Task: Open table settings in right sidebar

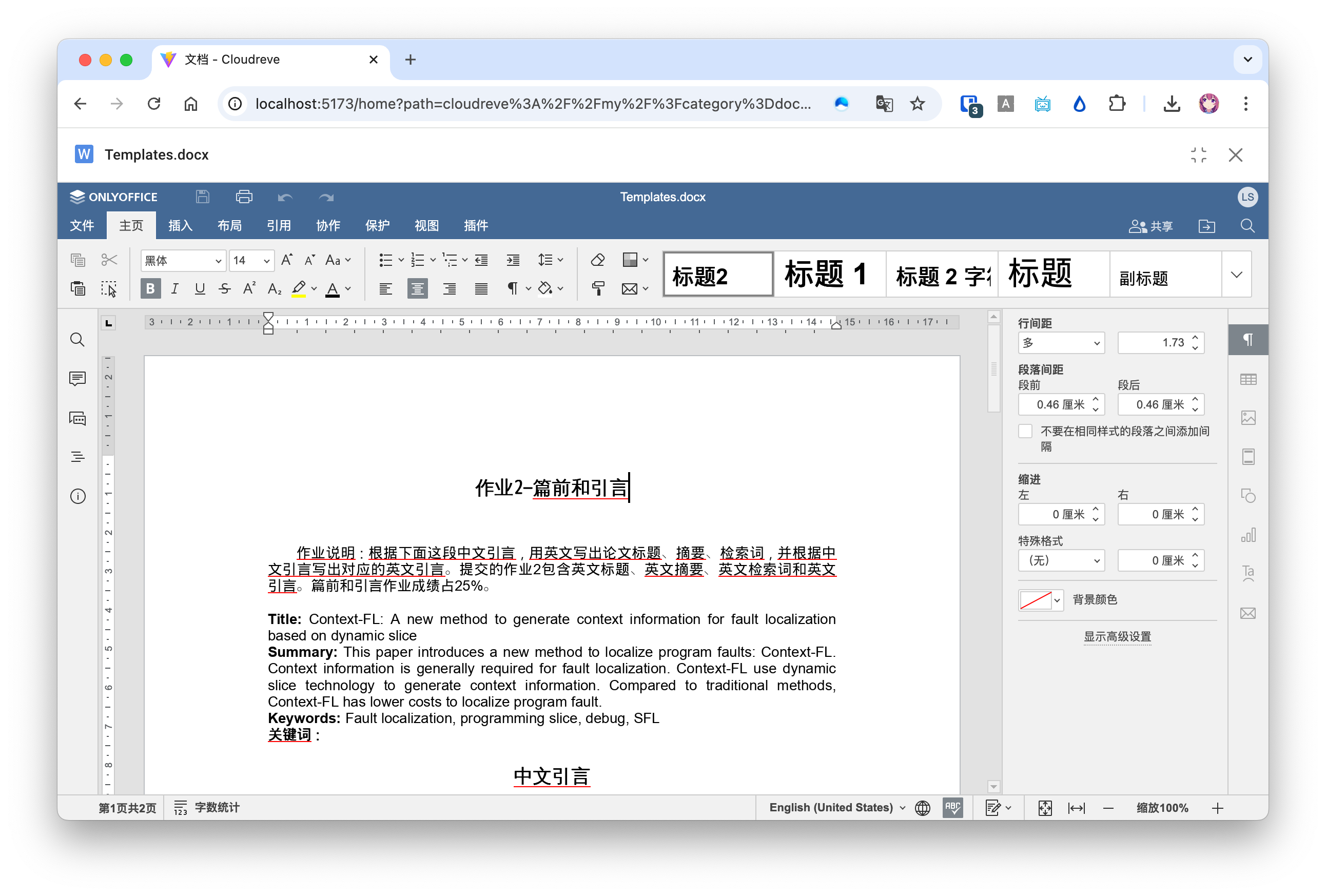Action: [1249, 379]
